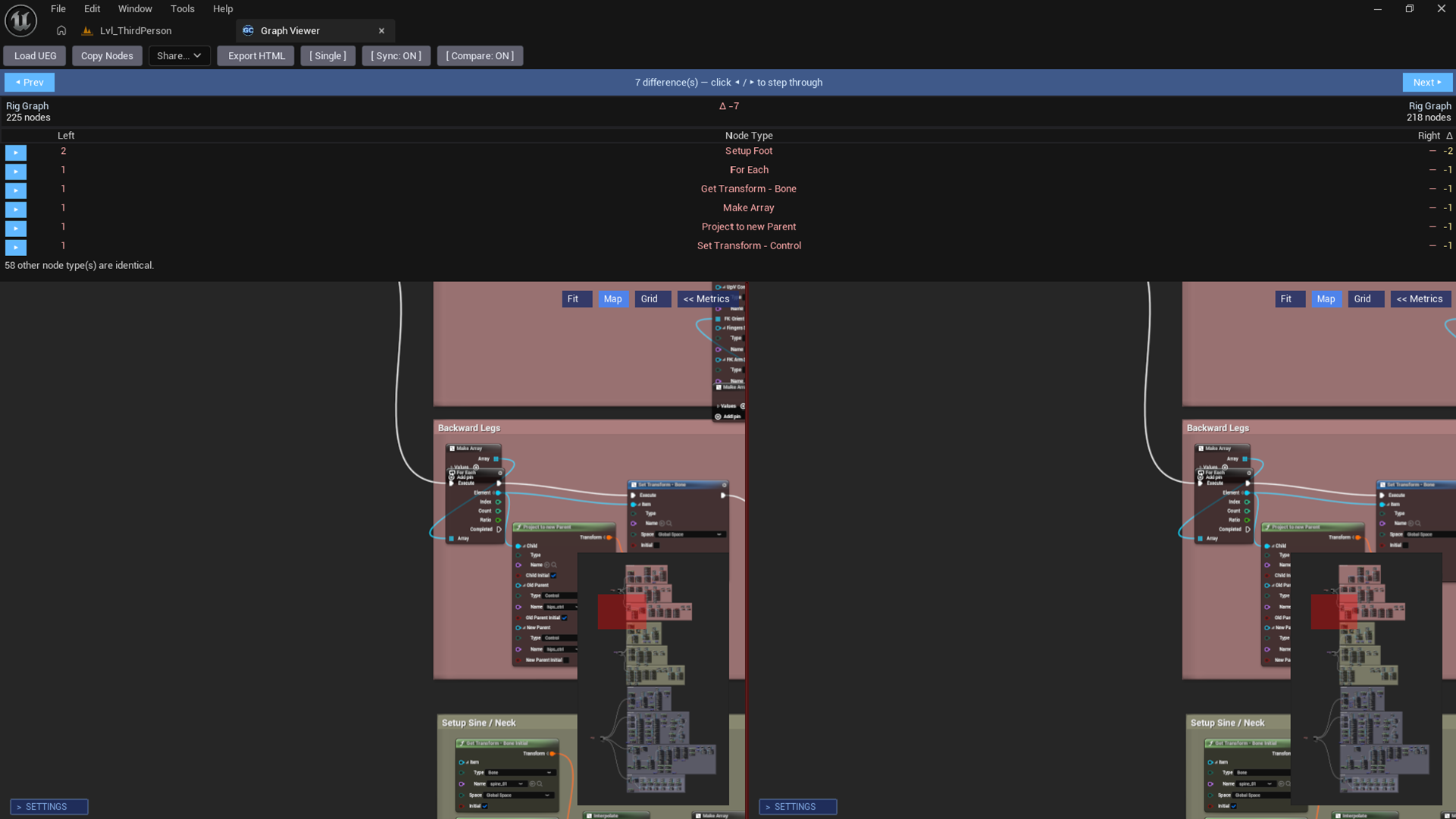Click search icon beside spine_01 in left graph
1456x819 pixels.
pyautogui.click(x=539, y=784)
